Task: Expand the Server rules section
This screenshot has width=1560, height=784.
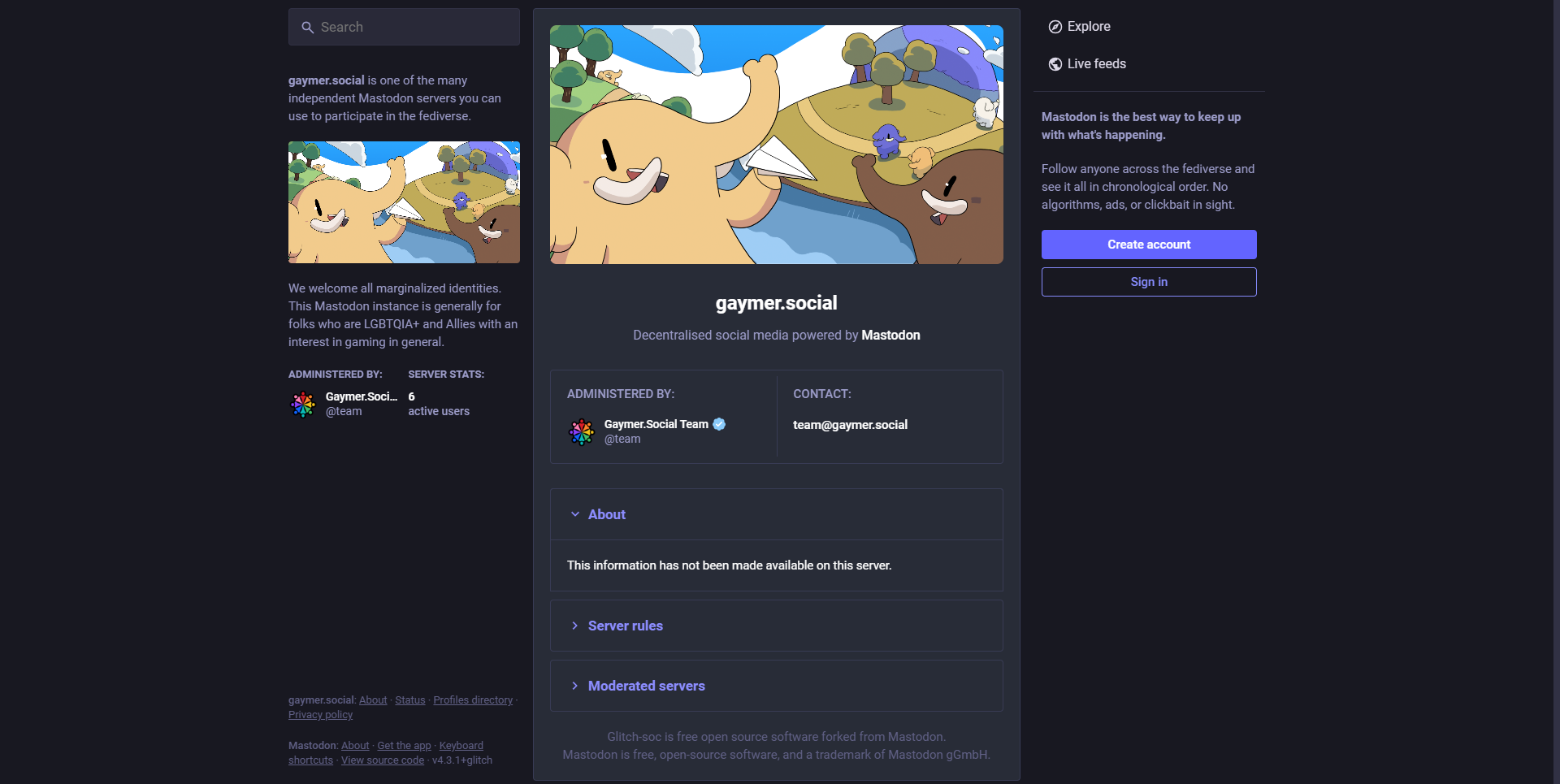Action: (x=777, y=626)
